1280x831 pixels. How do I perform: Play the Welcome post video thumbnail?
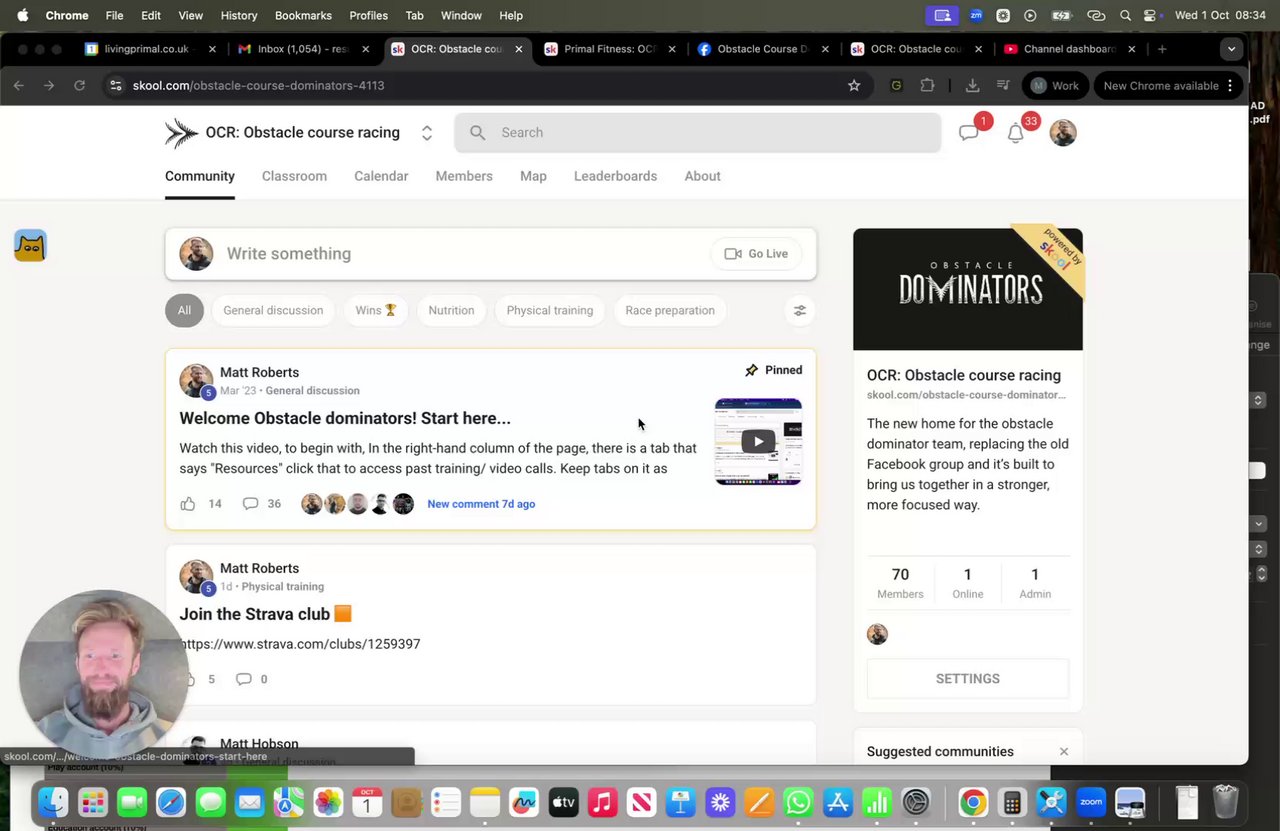coord(758,441)
